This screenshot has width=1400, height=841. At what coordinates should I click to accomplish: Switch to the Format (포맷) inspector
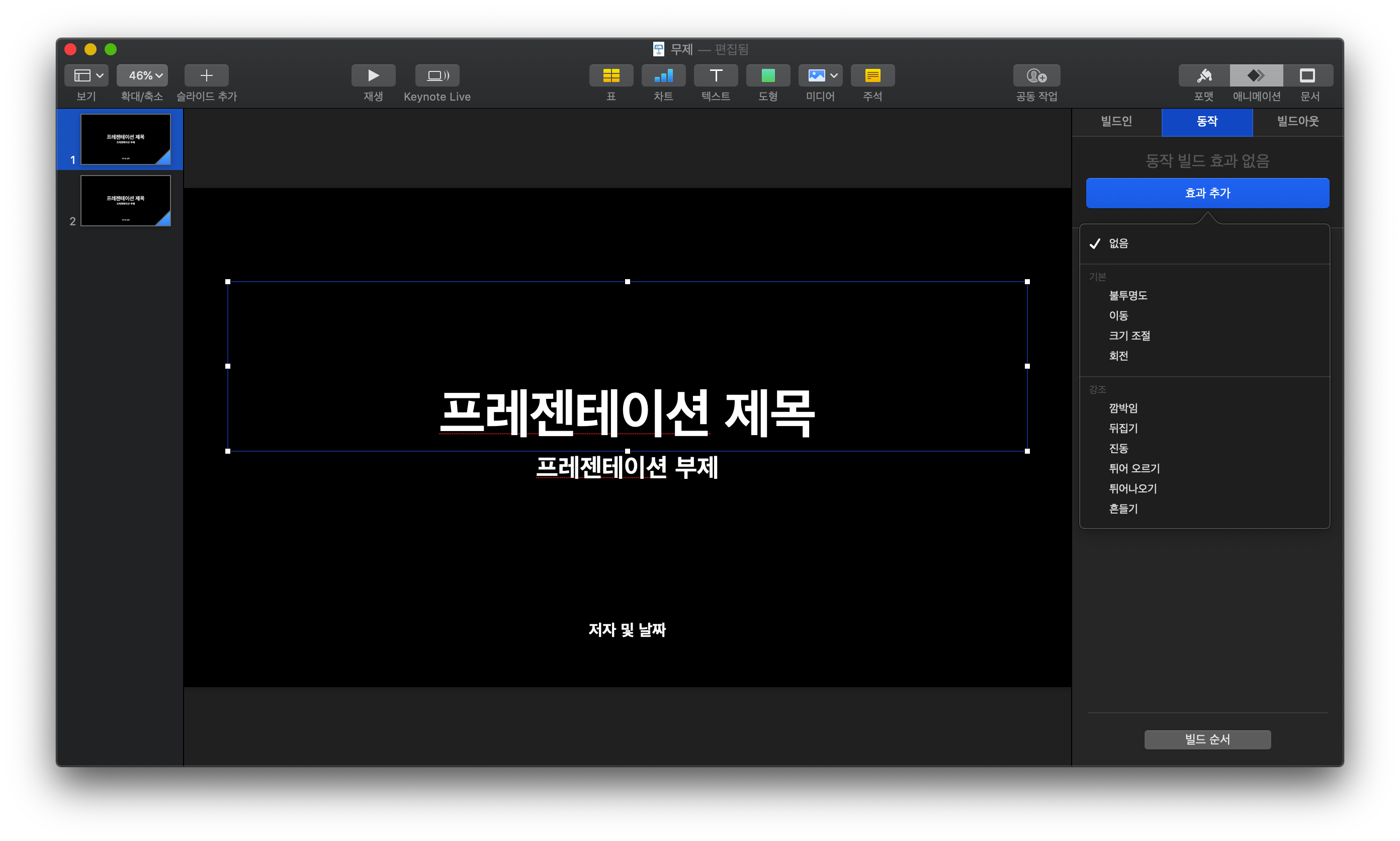pos(1204,75)
